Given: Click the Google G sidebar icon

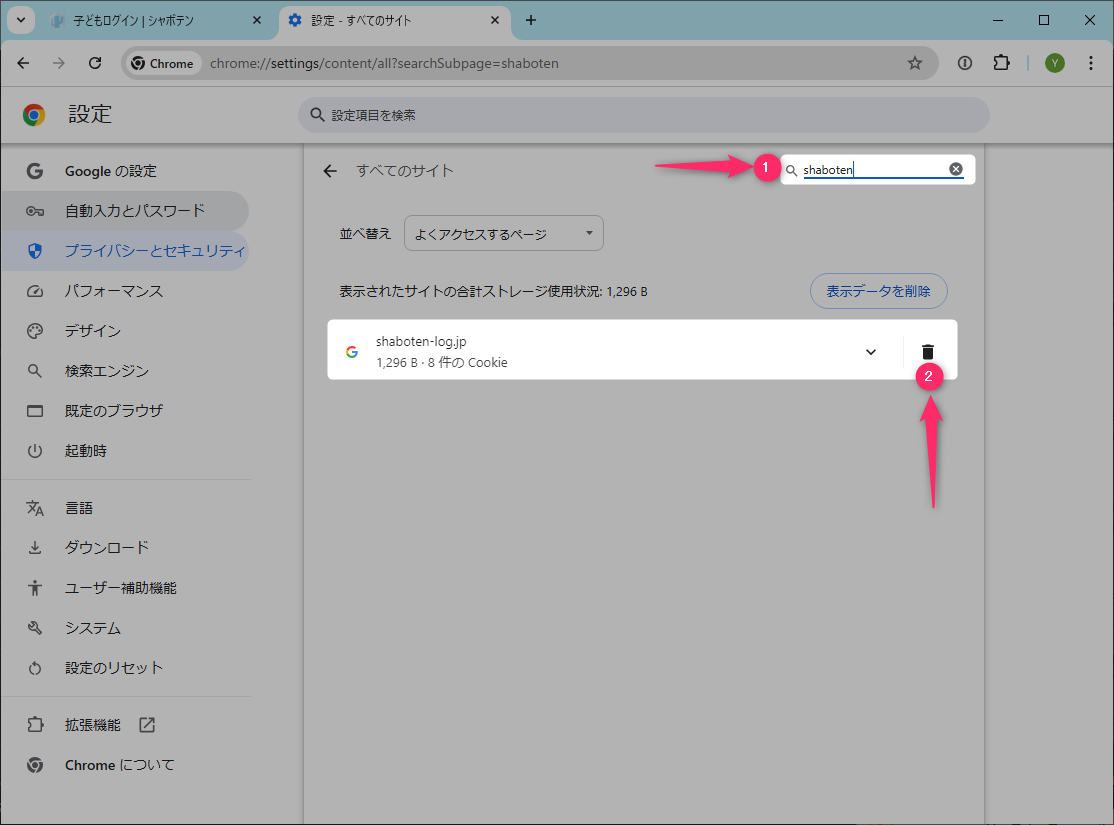Looking at the screenshot, I should [34, 171].
